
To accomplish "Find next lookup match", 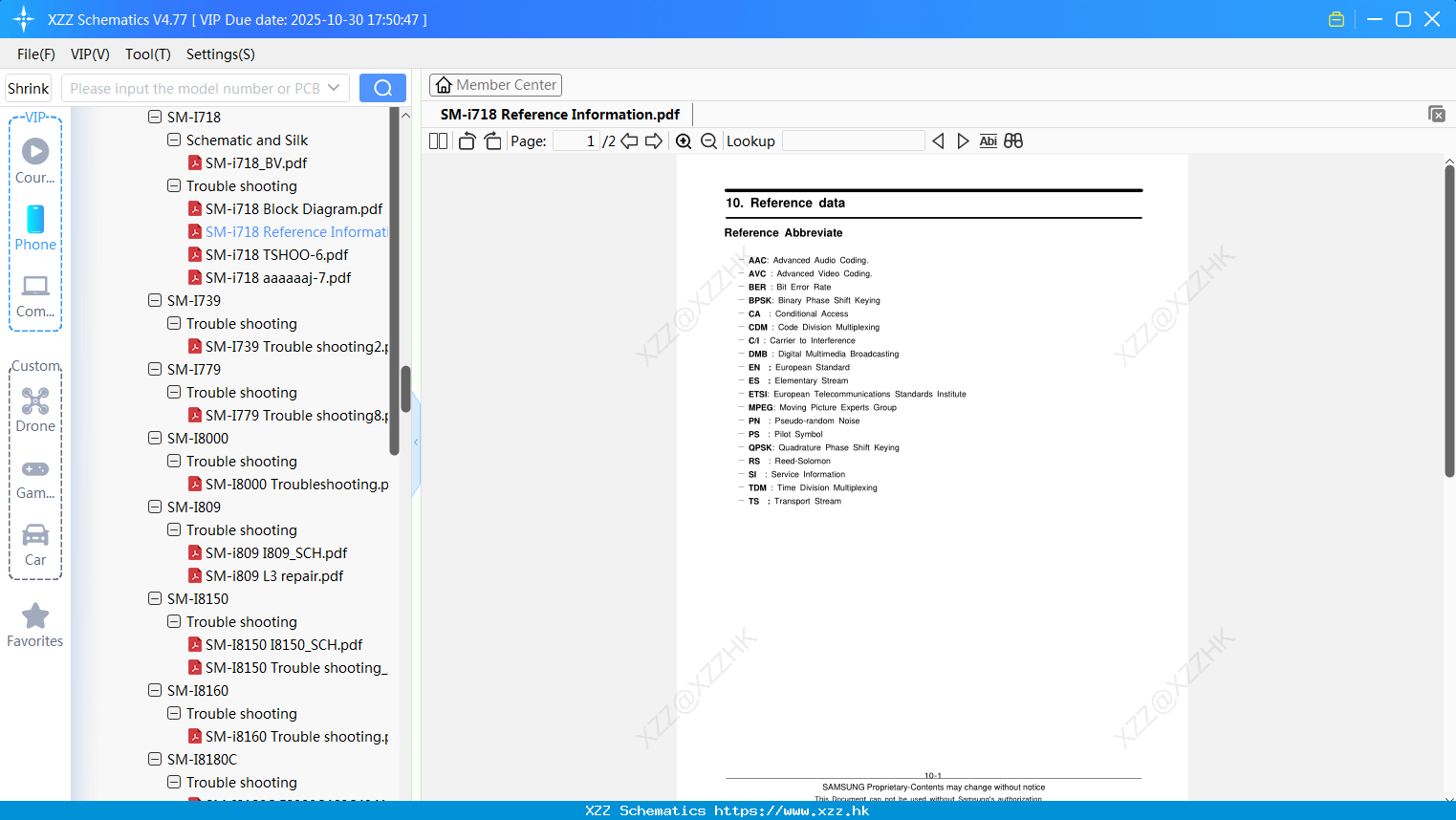I will click(963, 141).
